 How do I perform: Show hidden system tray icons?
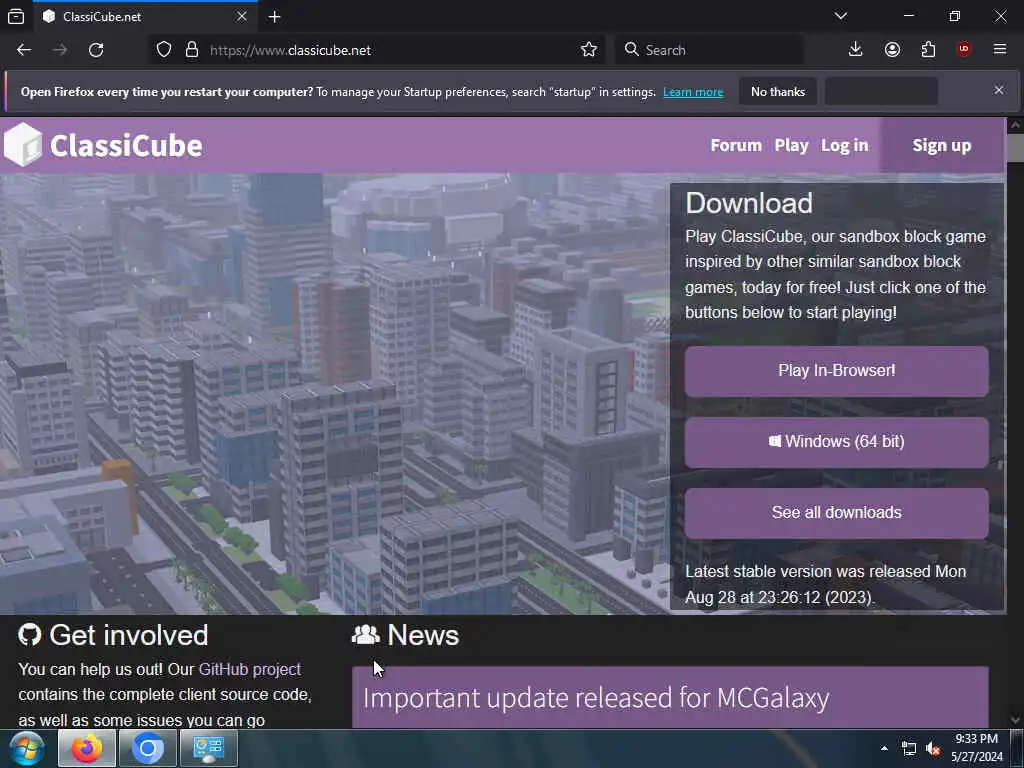click(x=884, y=748)
